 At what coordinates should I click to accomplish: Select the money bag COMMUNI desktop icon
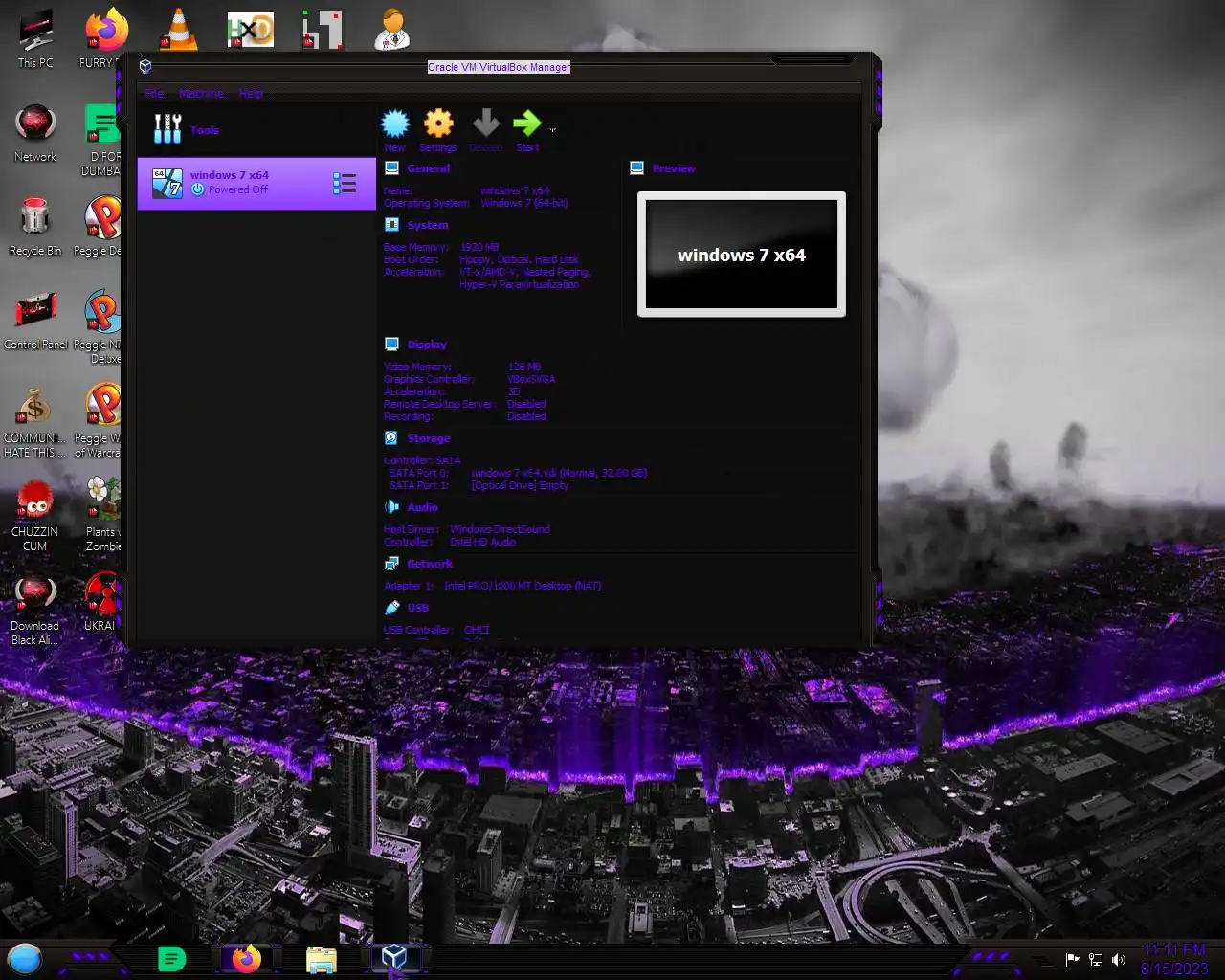(35, 421)
